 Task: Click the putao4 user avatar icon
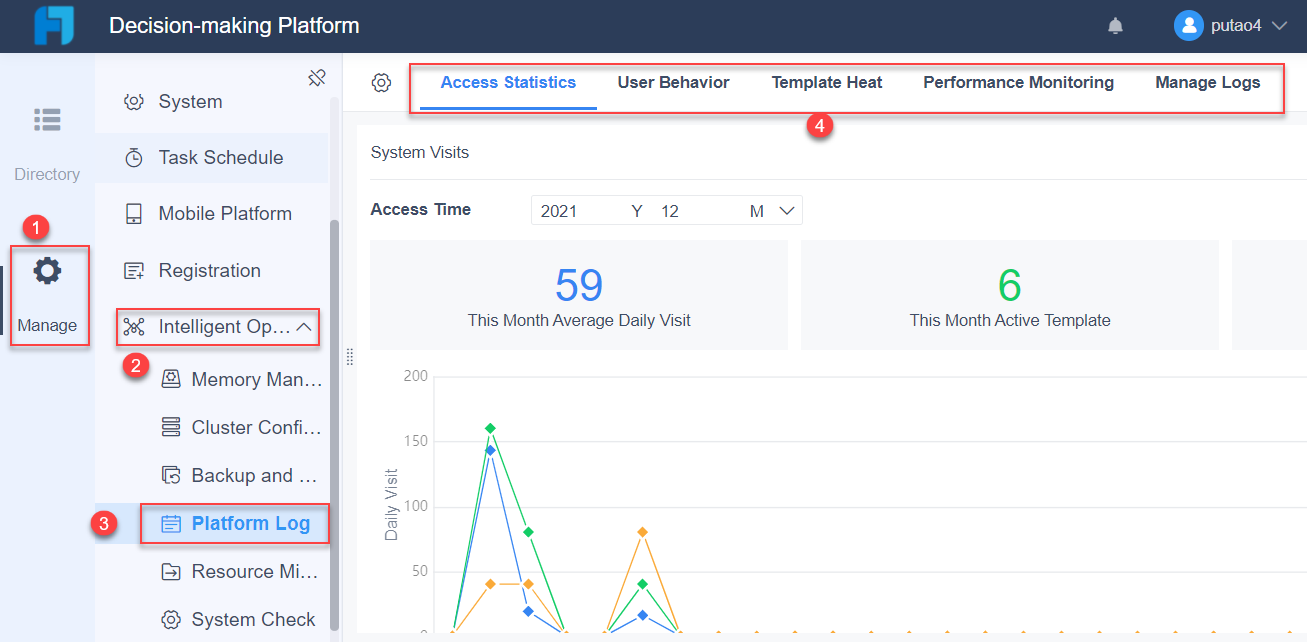[x=1188, y=26]
